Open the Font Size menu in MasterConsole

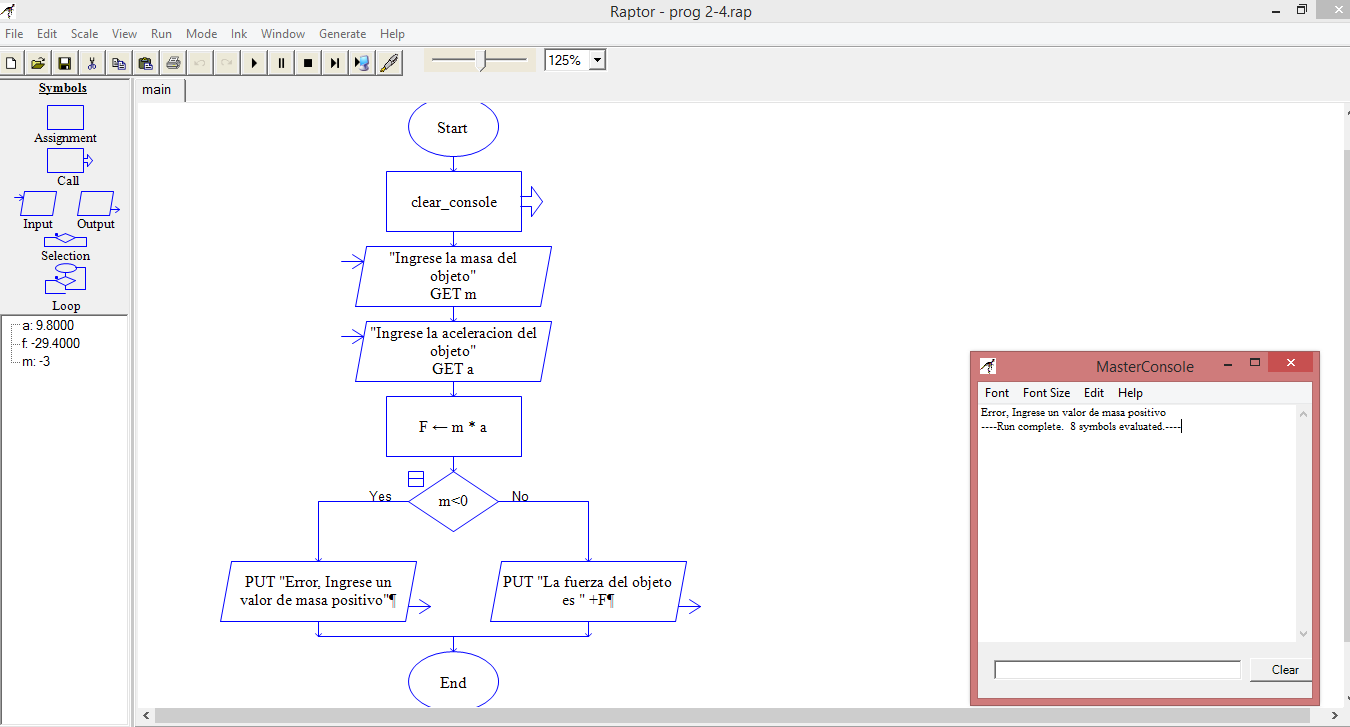point(1046,392)
